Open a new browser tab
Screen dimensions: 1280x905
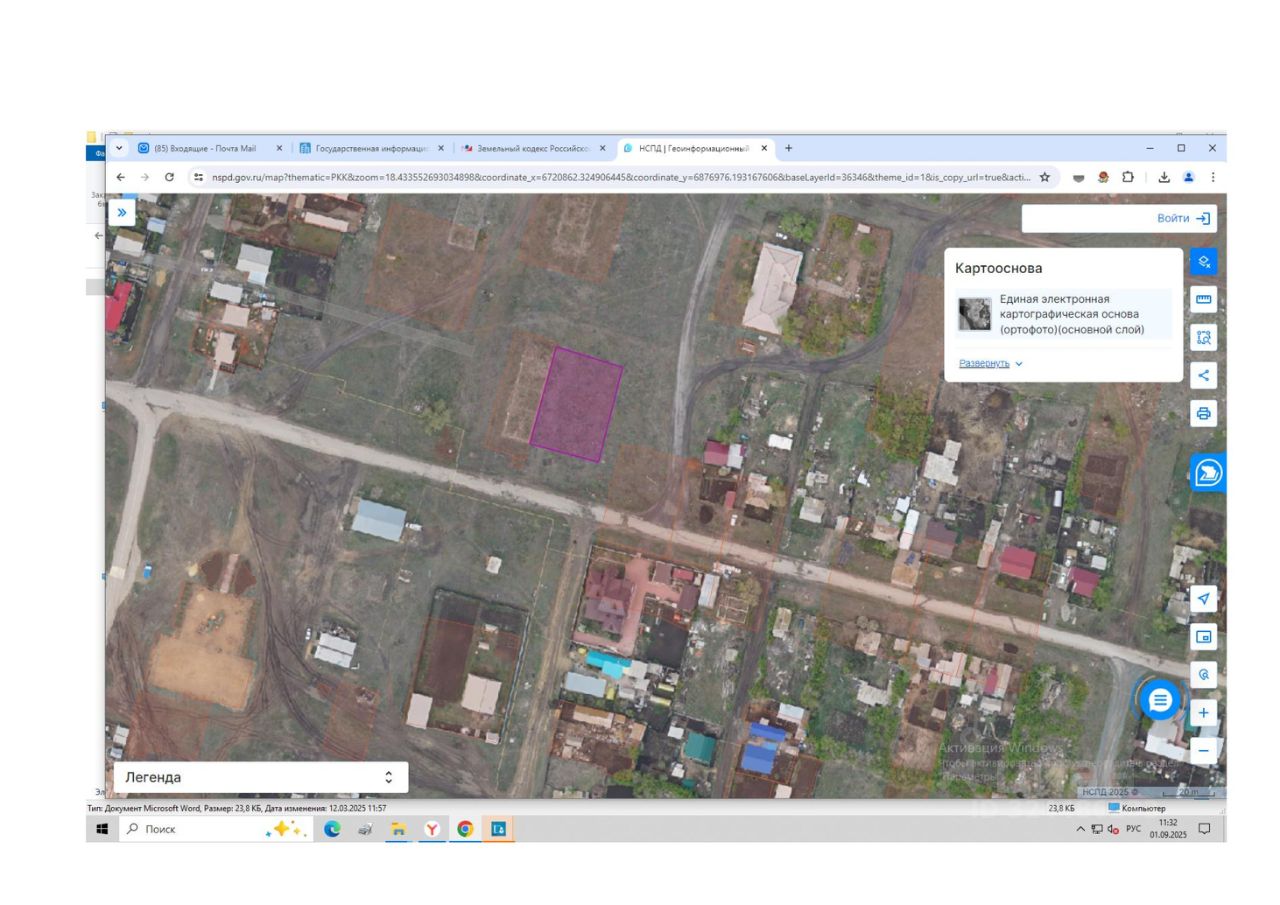(x=788, y=148)
